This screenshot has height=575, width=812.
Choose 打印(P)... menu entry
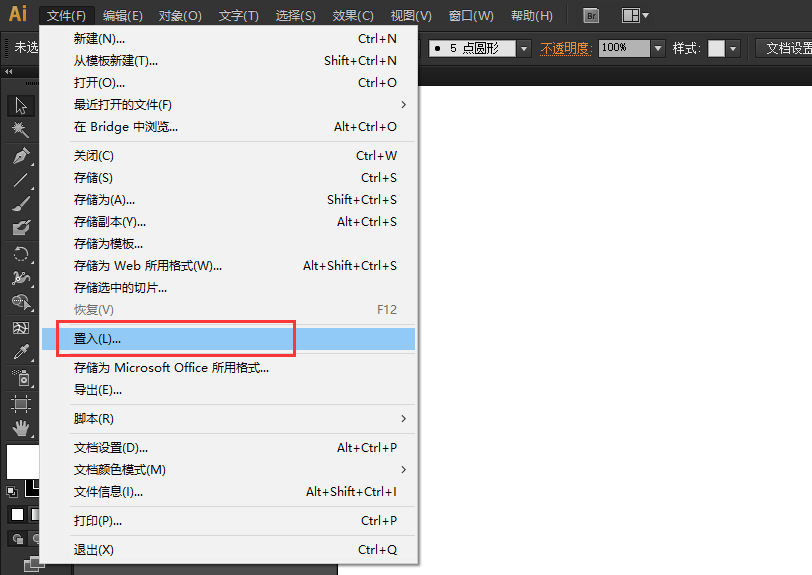[228, 521]
